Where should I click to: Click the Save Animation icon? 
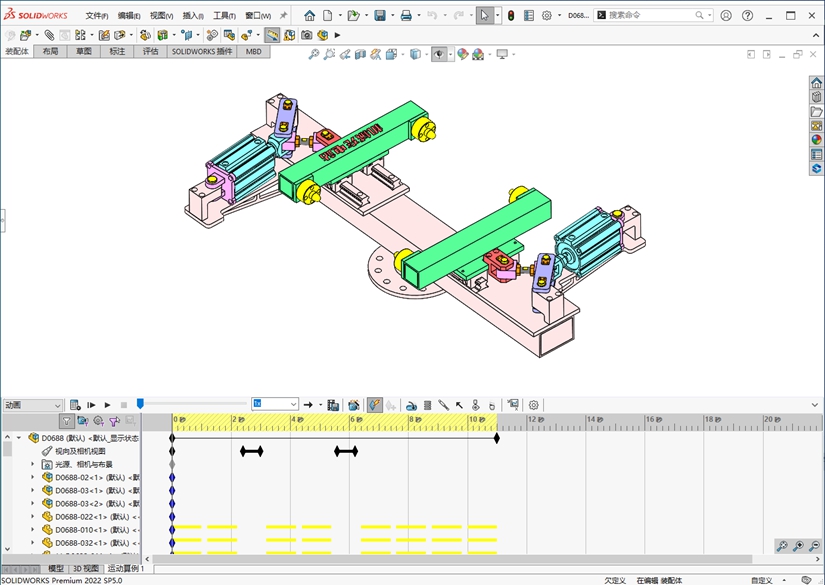tap(333, 405)
